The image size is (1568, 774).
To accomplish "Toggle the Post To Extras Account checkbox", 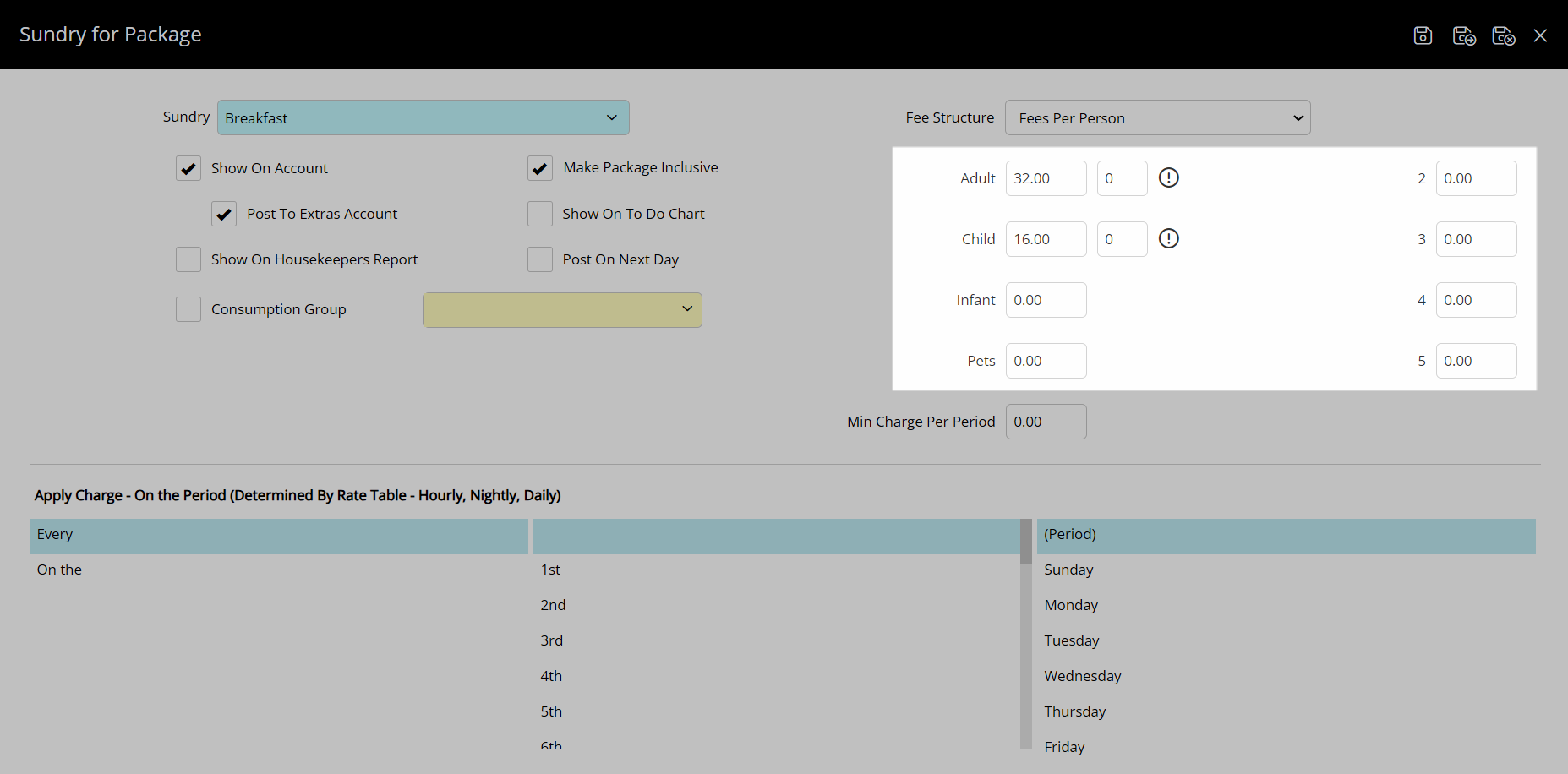I will click(x=224, y=214).
